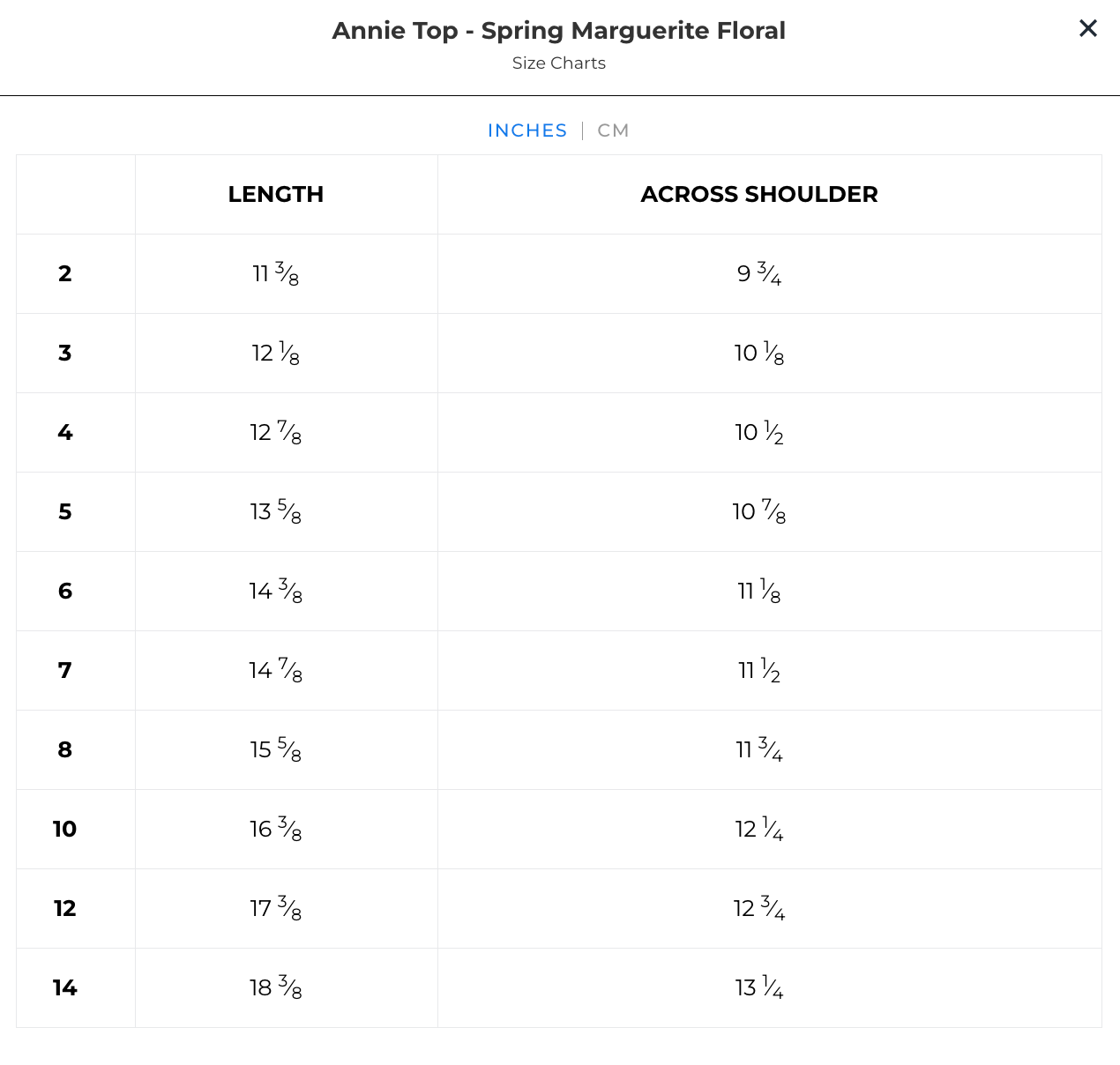This screenshot has width=1120, height=1065.
Task: Click across shoulder value for size 2
Action: coord(759,274)
